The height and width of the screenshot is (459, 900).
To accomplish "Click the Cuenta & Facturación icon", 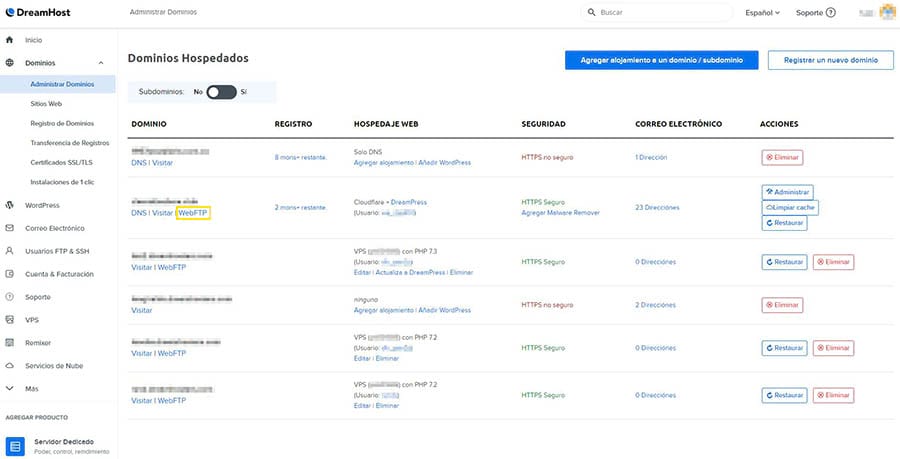I will 10,274.
